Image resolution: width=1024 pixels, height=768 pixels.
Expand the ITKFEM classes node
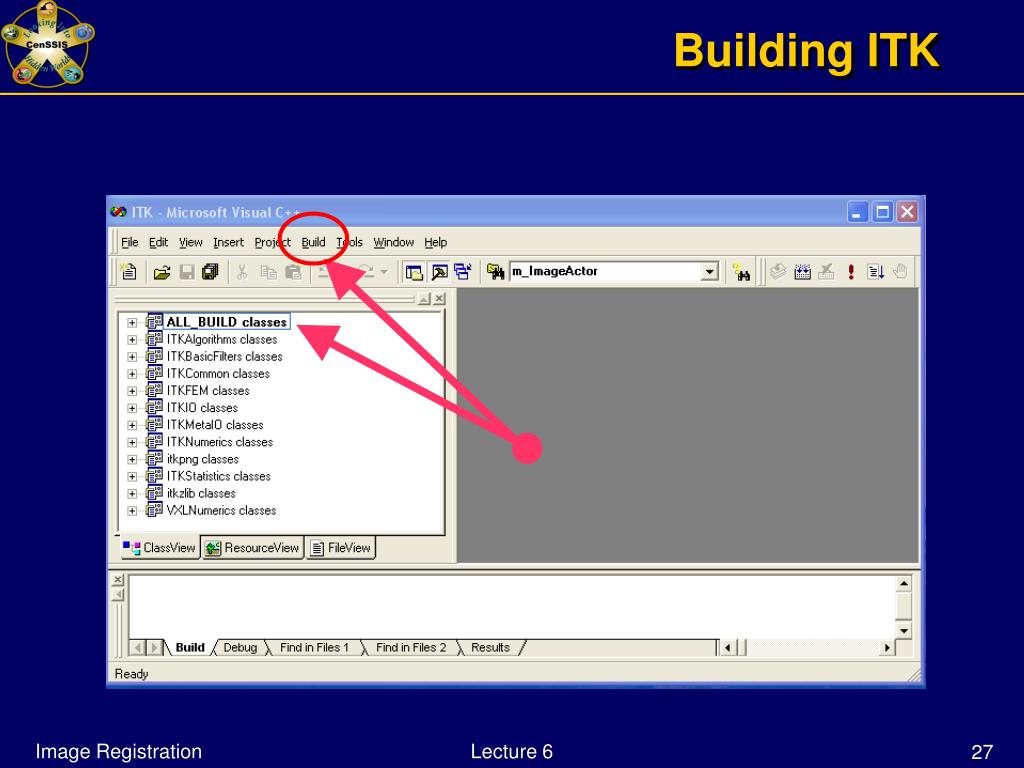(x=132, y=391)
